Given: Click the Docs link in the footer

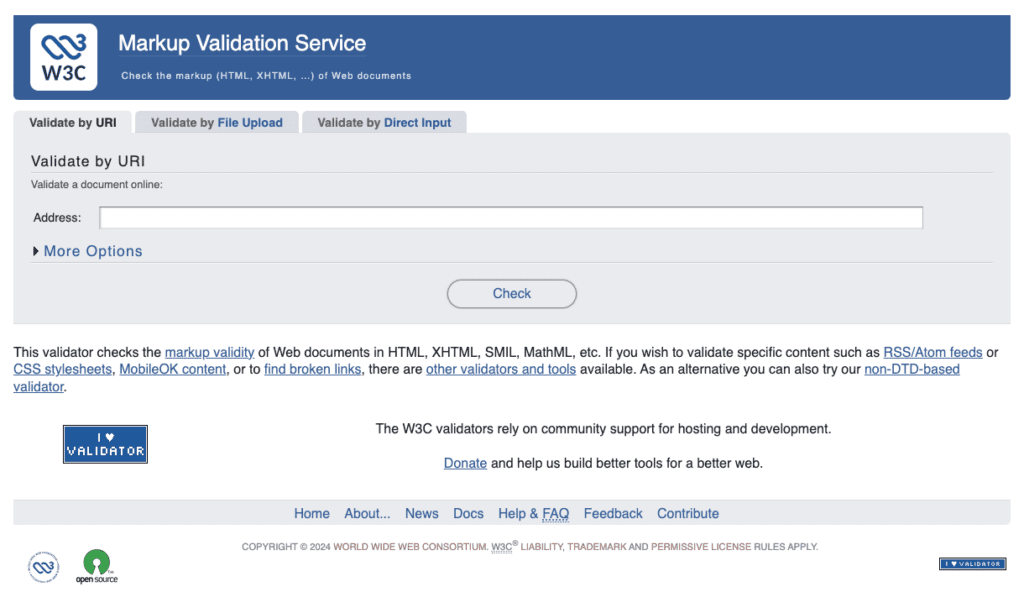Looking at the screenshot, I should point(468,513).
